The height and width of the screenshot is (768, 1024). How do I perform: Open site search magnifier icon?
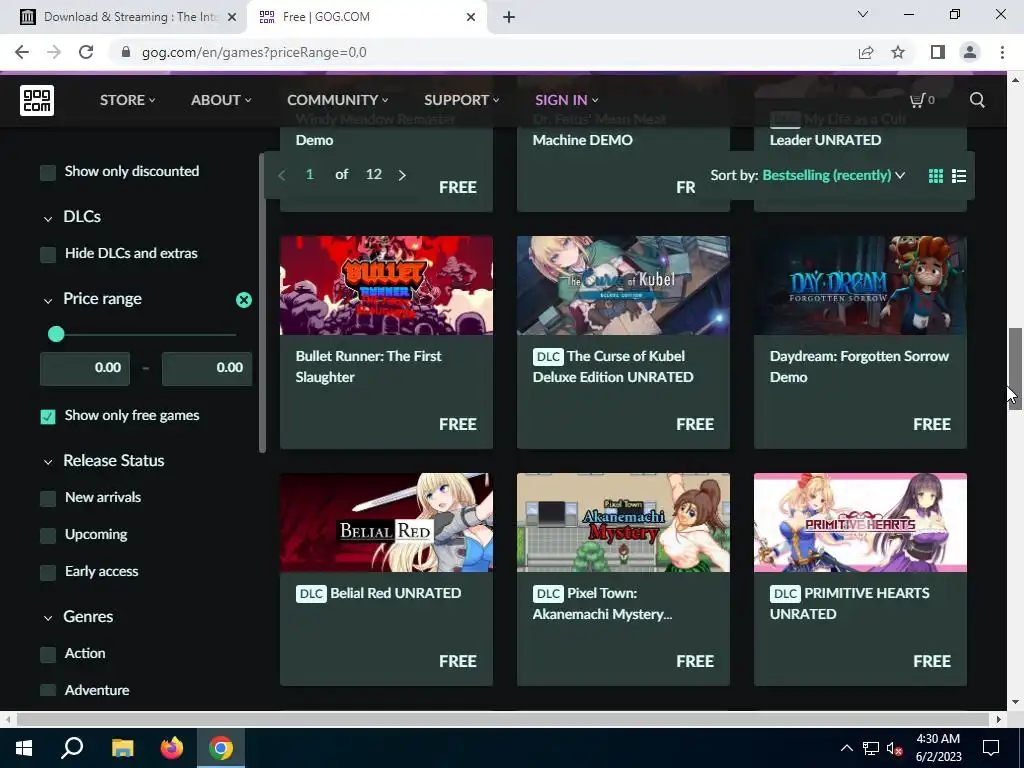coord(977,100)
